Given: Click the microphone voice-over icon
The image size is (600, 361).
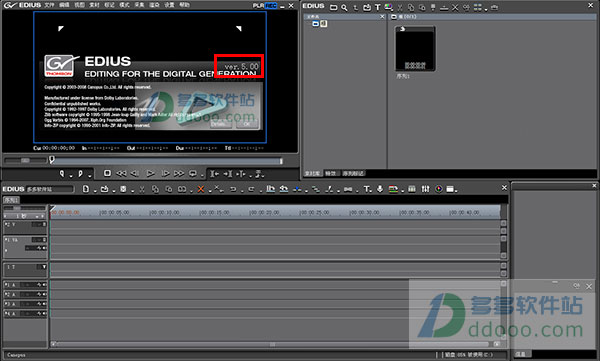Looking at the screenshot, I should coord(380,189).
